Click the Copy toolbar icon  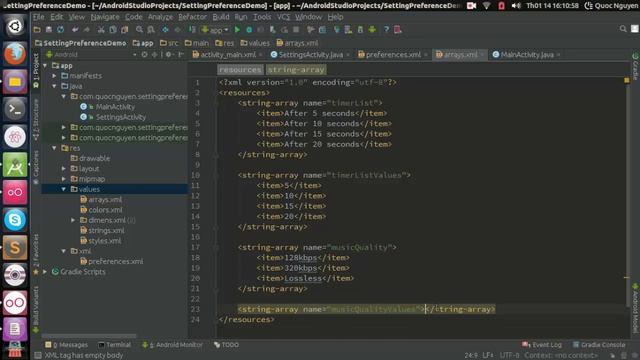pos(113,30)
